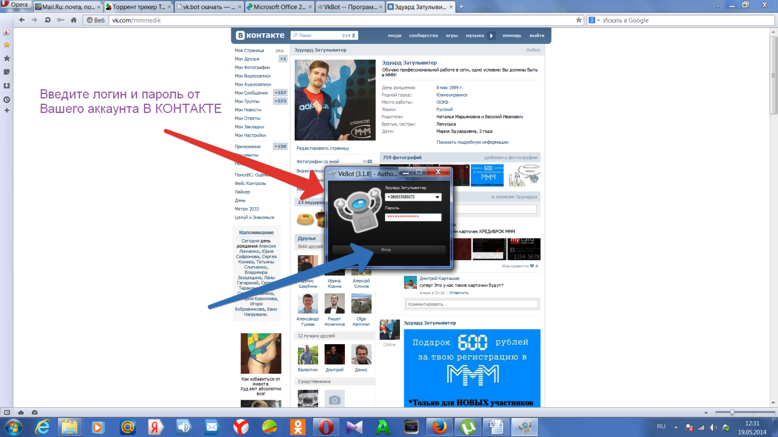The image size is (778, 437).
Task: Open помощь in VK header
Action: (512, 36)
